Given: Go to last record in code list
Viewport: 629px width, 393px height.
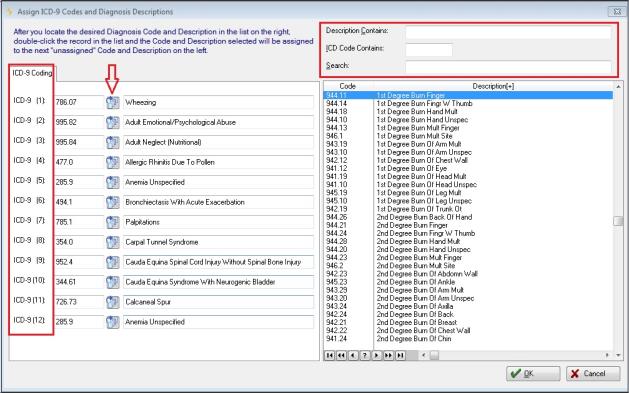Looking at the screenshot, I should [x=400, y=355].
